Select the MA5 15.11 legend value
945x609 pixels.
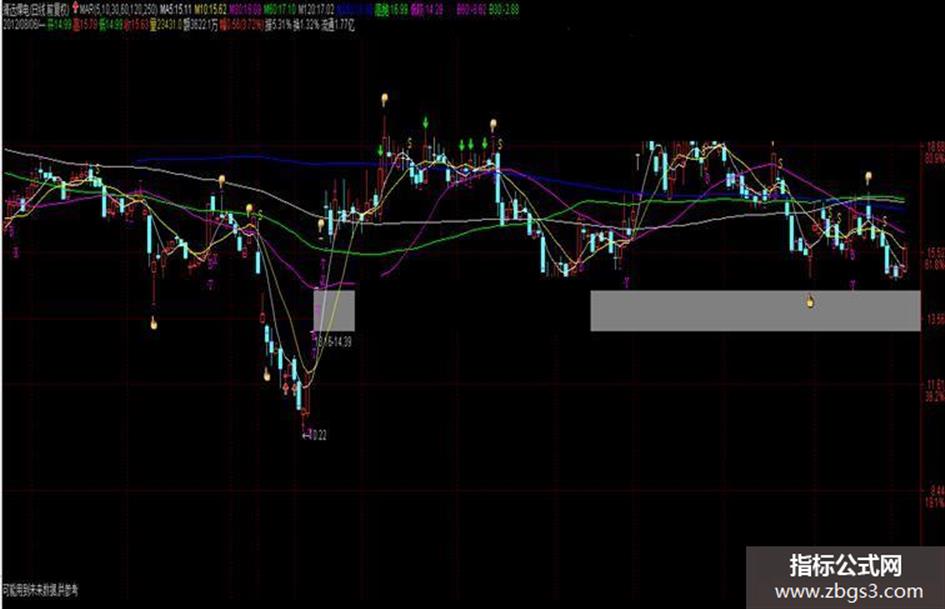(x=175, y=9)
